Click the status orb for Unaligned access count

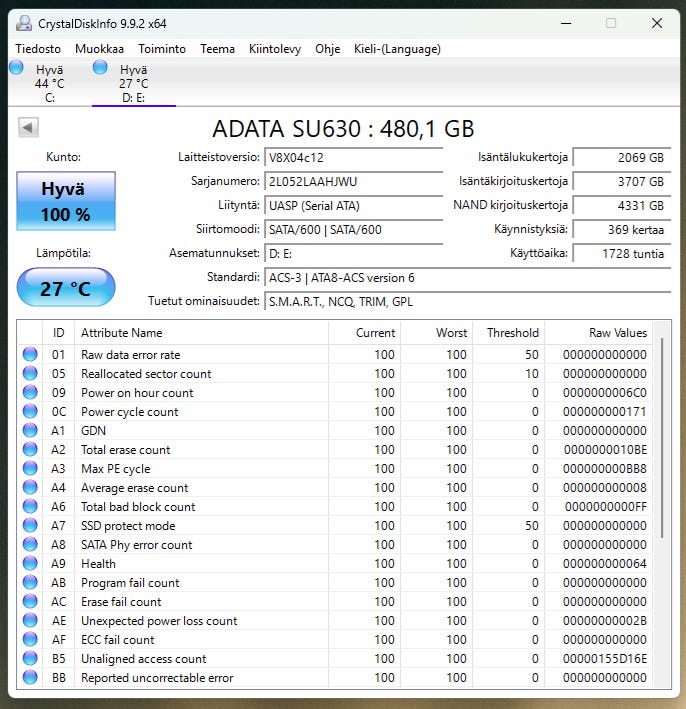coord(30,658)
